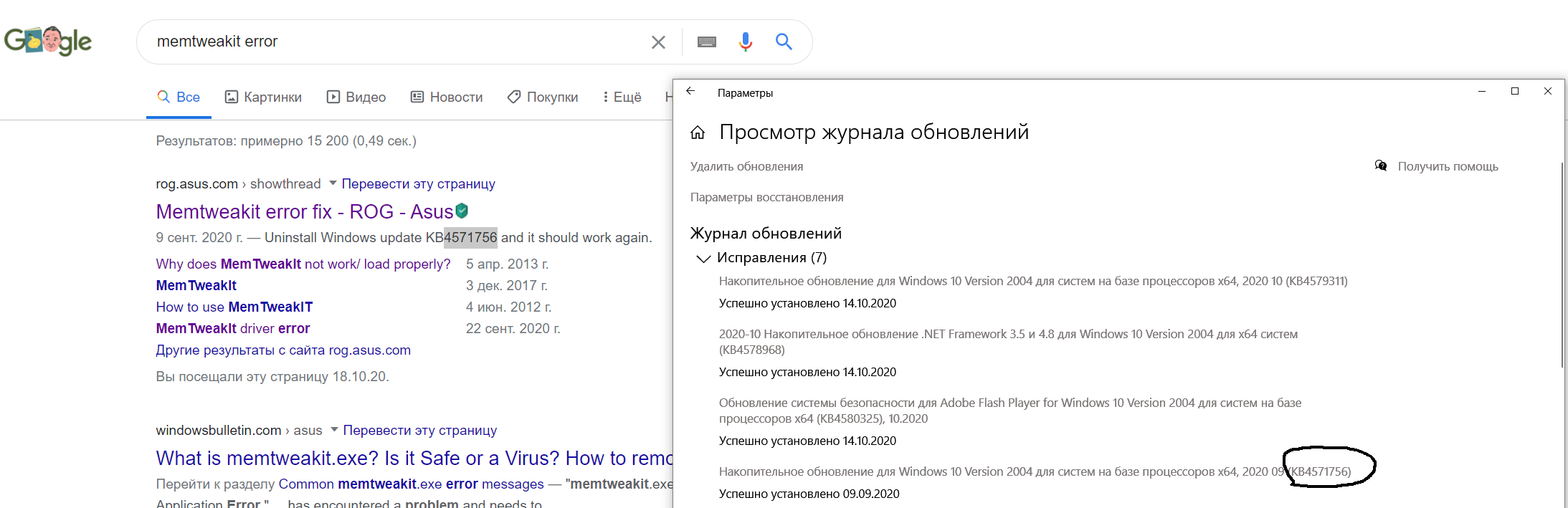Collapse the Исправления (7) section
Screen dimensions: 1568x508
703,258
